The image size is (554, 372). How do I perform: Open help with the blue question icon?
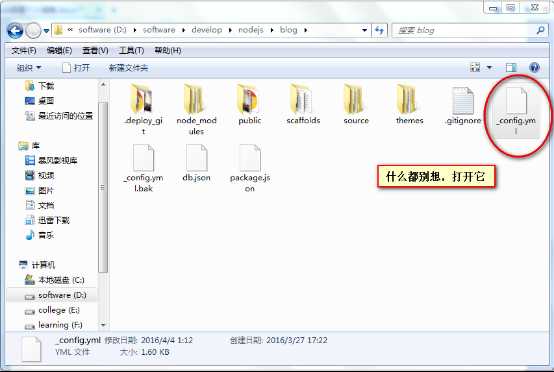click(534, 67)
